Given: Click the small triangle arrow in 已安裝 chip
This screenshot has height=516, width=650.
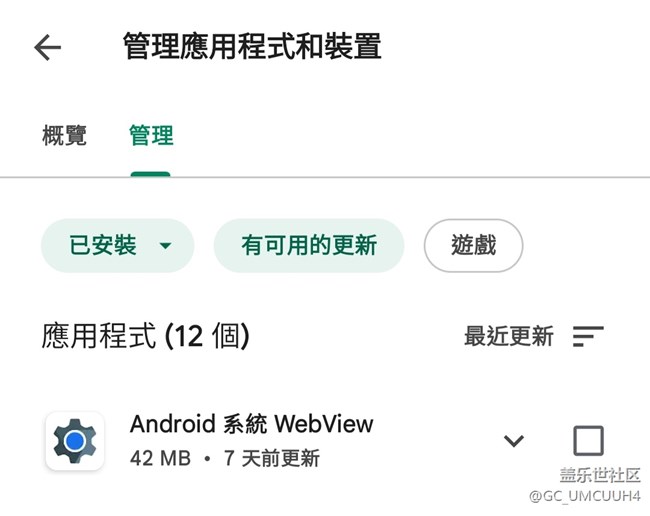Looking at the screenshot, I should [165, 246].
